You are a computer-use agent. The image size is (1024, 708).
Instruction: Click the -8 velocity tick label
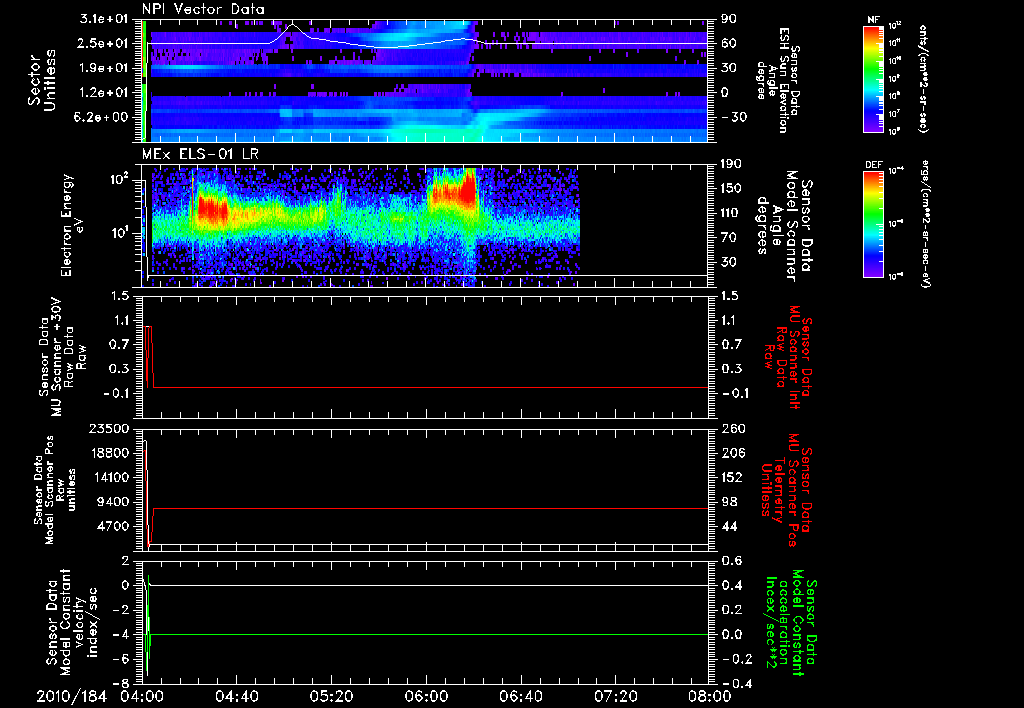point(123,684)
